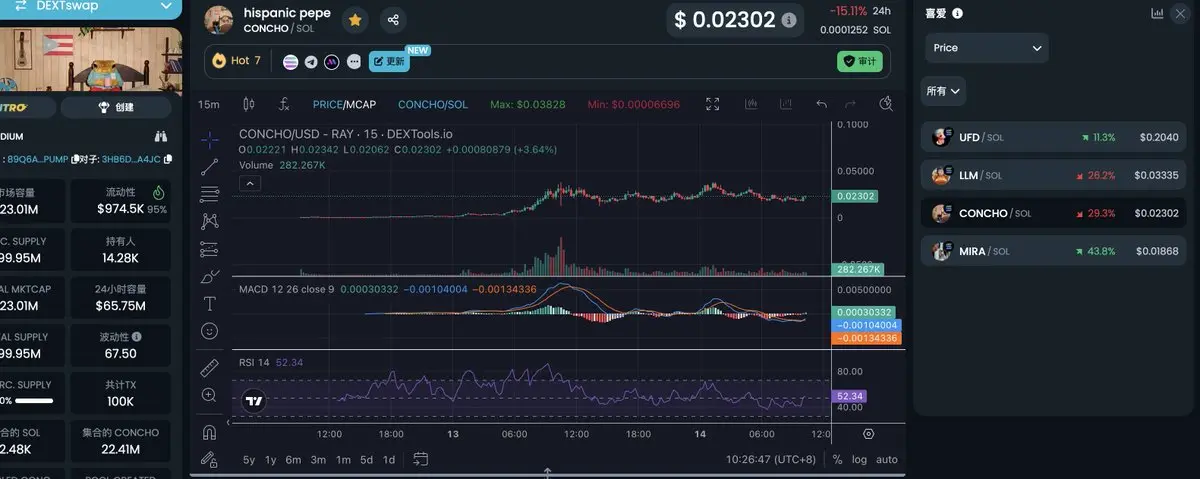Select the Text tool

210,303
